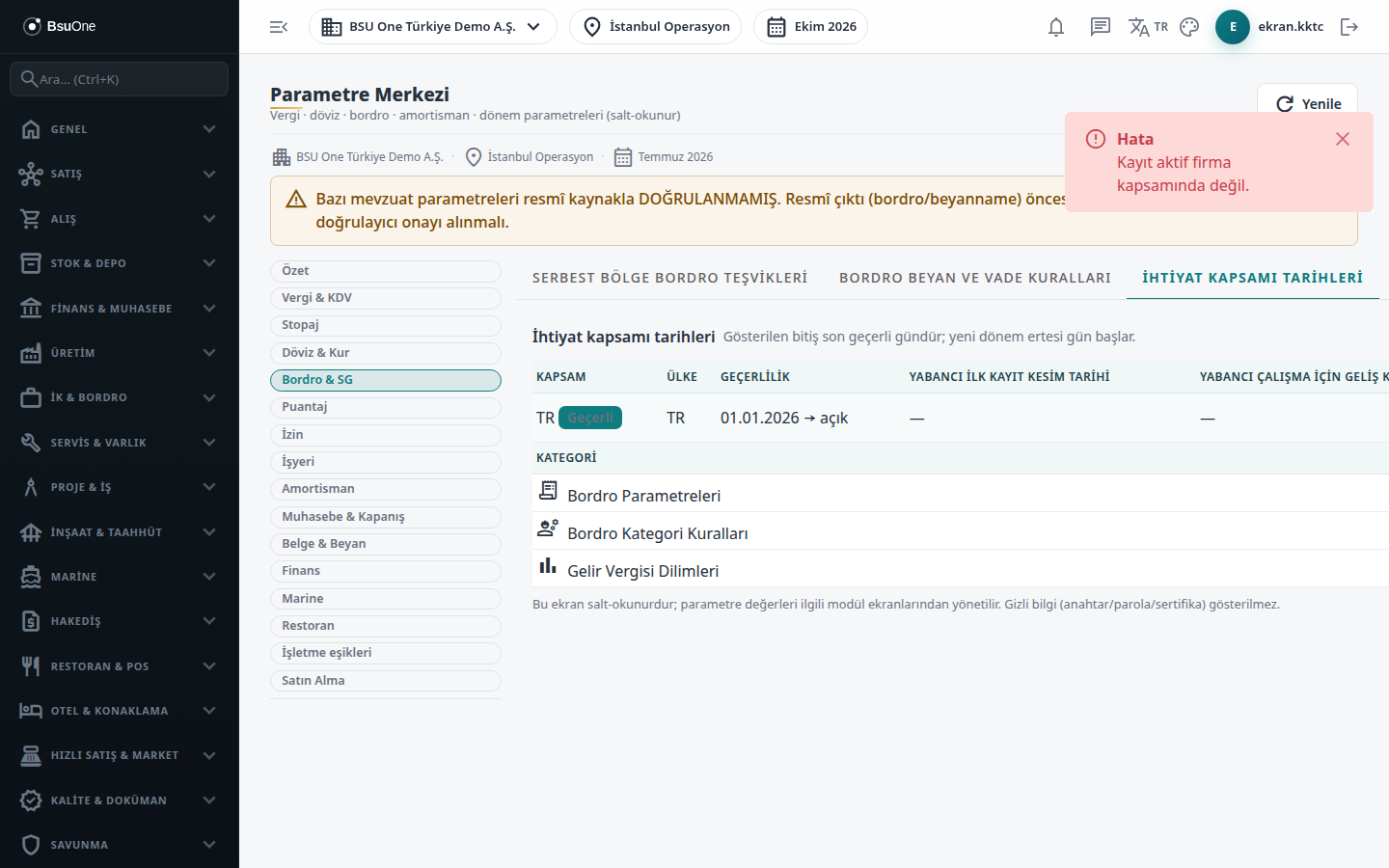Select the Vergi & KDV category
The image size is (1389, 868).
click(386, 298)
